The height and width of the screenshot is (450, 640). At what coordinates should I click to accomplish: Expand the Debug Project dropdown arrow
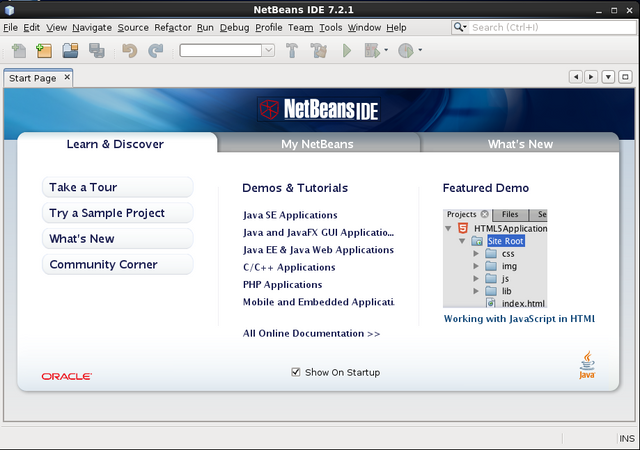pyautogui.click(x=385, y=50)
